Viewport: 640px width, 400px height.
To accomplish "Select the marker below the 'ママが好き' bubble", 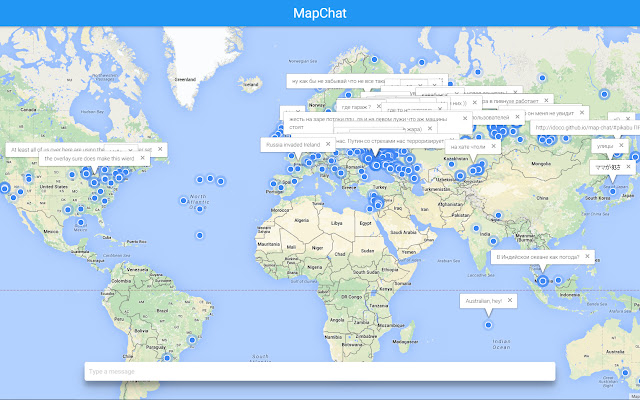I will coord(613,191).
